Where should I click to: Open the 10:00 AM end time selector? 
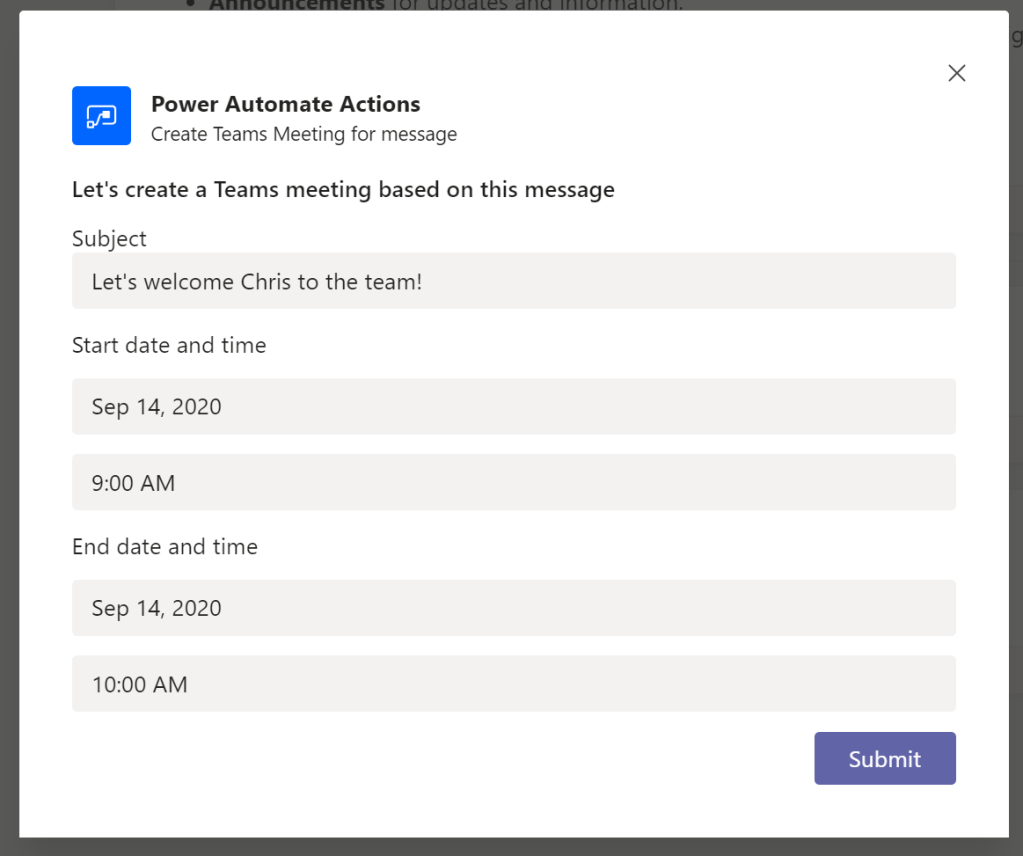[x=513, y=684]
